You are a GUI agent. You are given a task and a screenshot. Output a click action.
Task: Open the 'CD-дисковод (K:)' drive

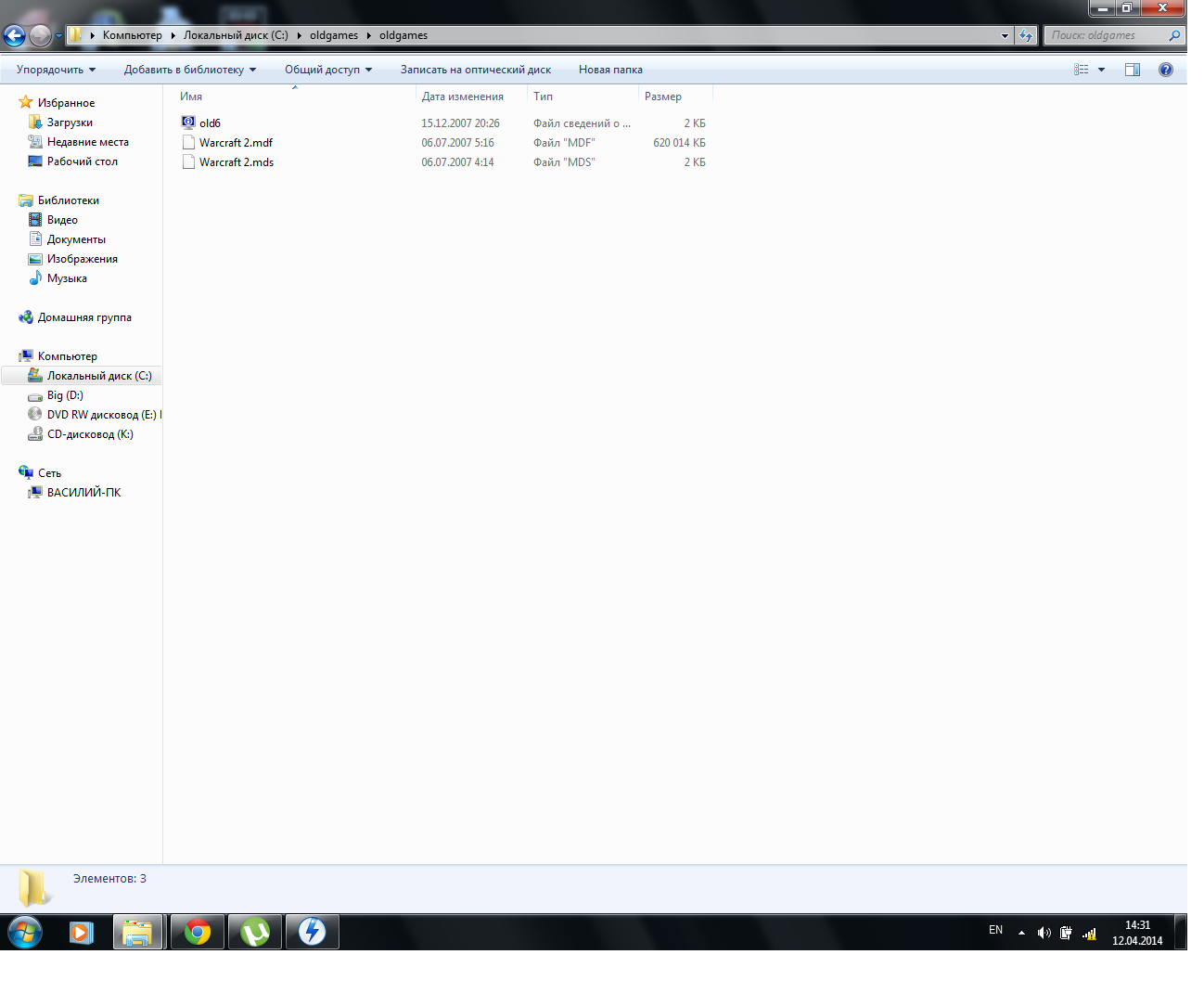click(90, 434)
